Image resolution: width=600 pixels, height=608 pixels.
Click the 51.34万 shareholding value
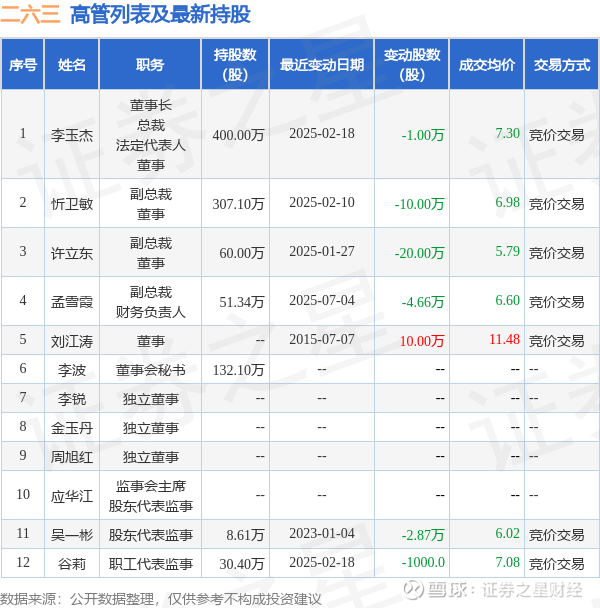pos(242,302)
